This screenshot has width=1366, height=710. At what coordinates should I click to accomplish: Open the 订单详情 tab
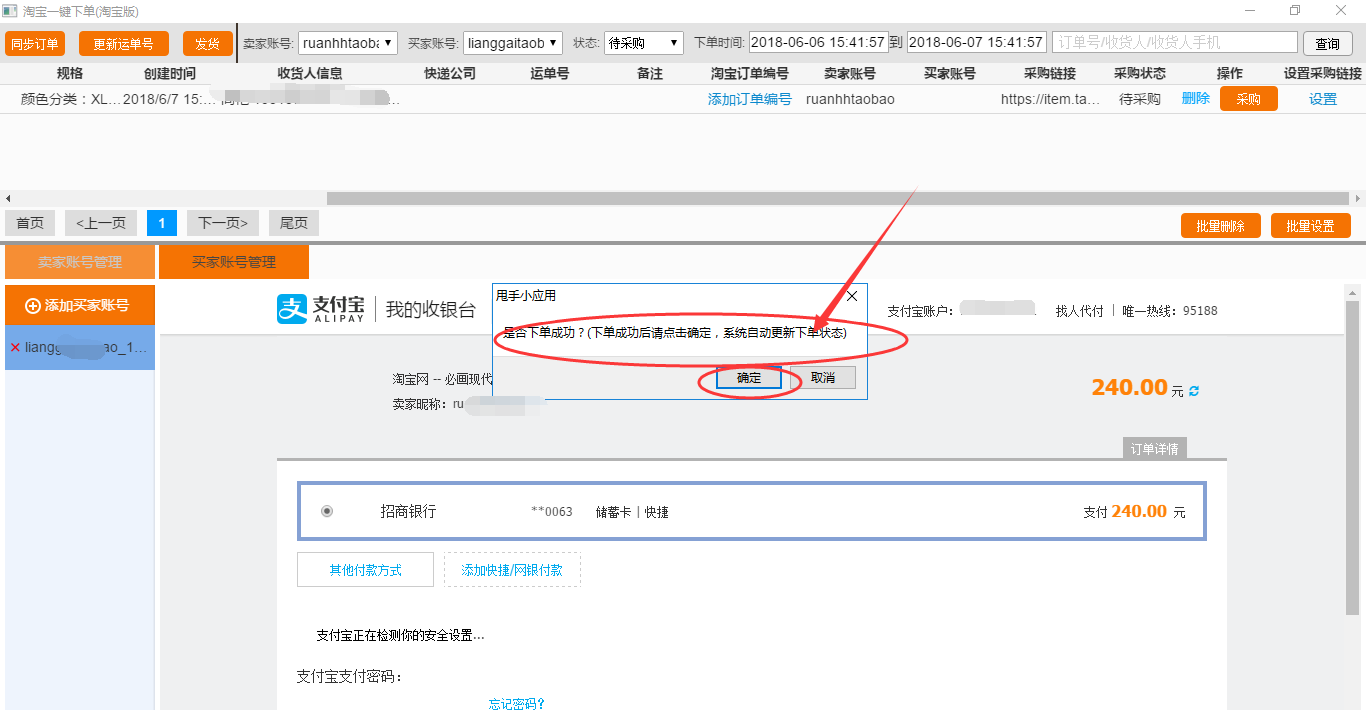[x=1155, y=449]
